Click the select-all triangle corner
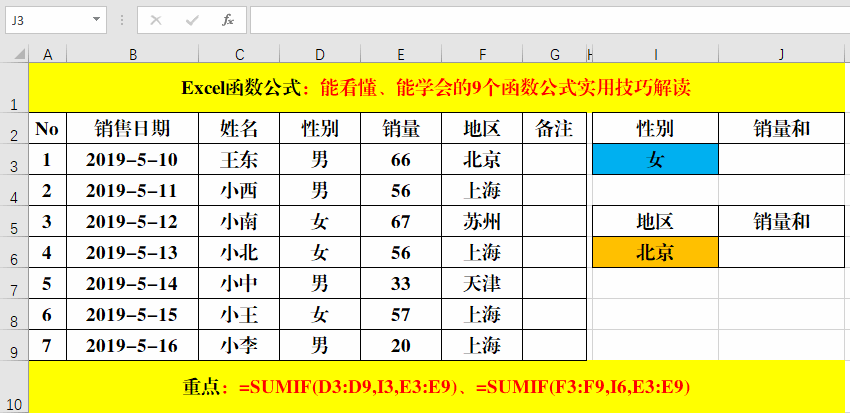Image resolution: width=850 pixels, height=413 pixels. [x=19, y=54]
